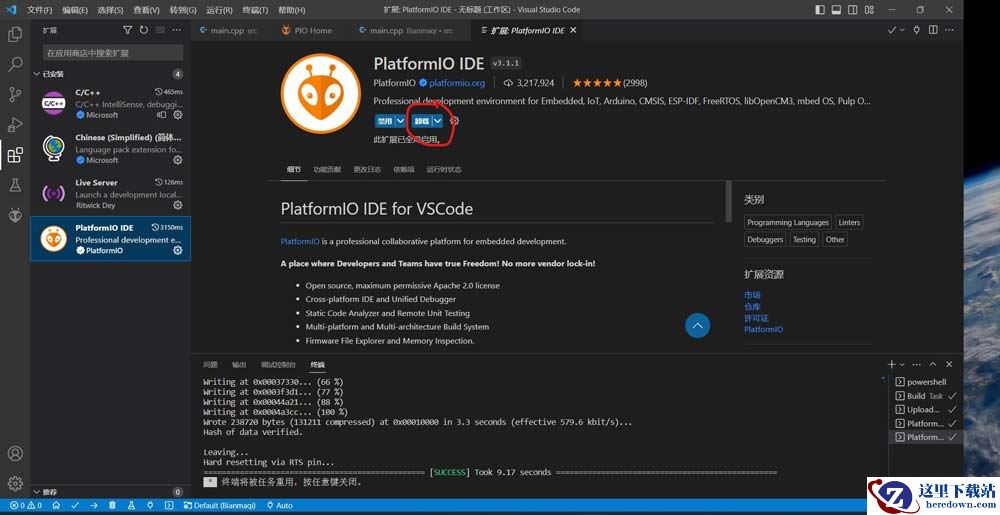Screen dimensions: 1000x515
Task: Open the Run and Debug view
Action: tap(15, 124)
